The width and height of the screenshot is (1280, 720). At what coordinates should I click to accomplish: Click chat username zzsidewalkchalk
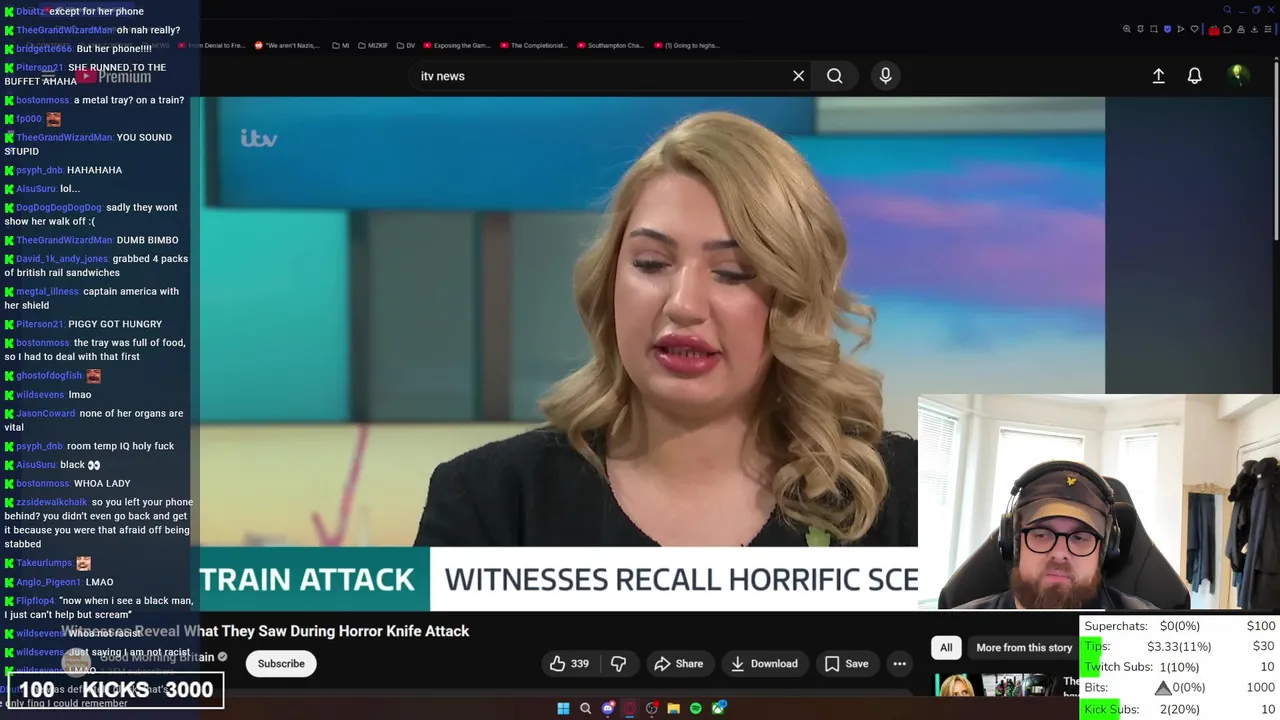coord(52,502)
